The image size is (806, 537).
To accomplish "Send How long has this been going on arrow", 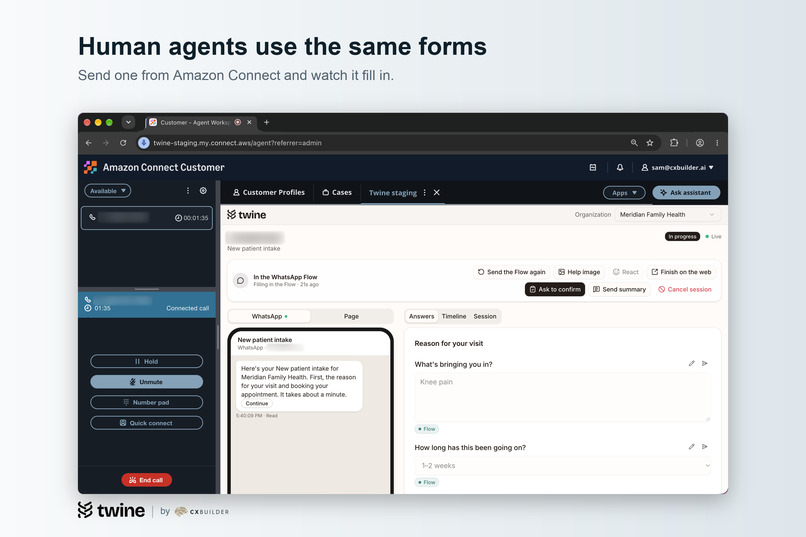I will (705, 447).
